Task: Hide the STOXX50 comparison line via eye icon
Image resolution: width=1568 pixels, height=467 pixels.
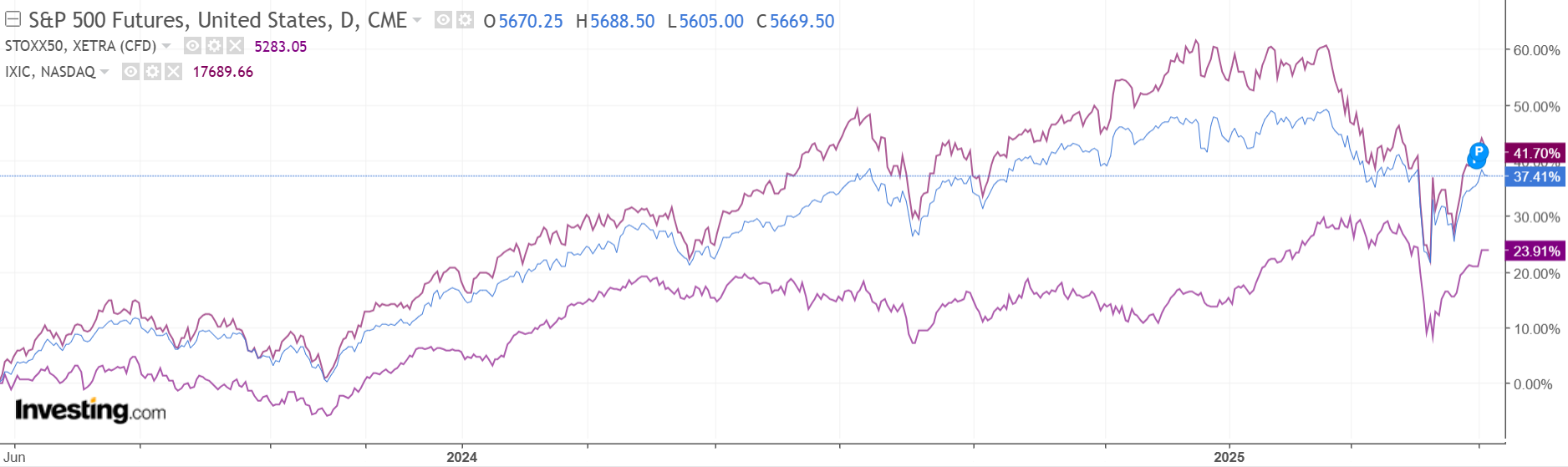Action: click(193, 46)
